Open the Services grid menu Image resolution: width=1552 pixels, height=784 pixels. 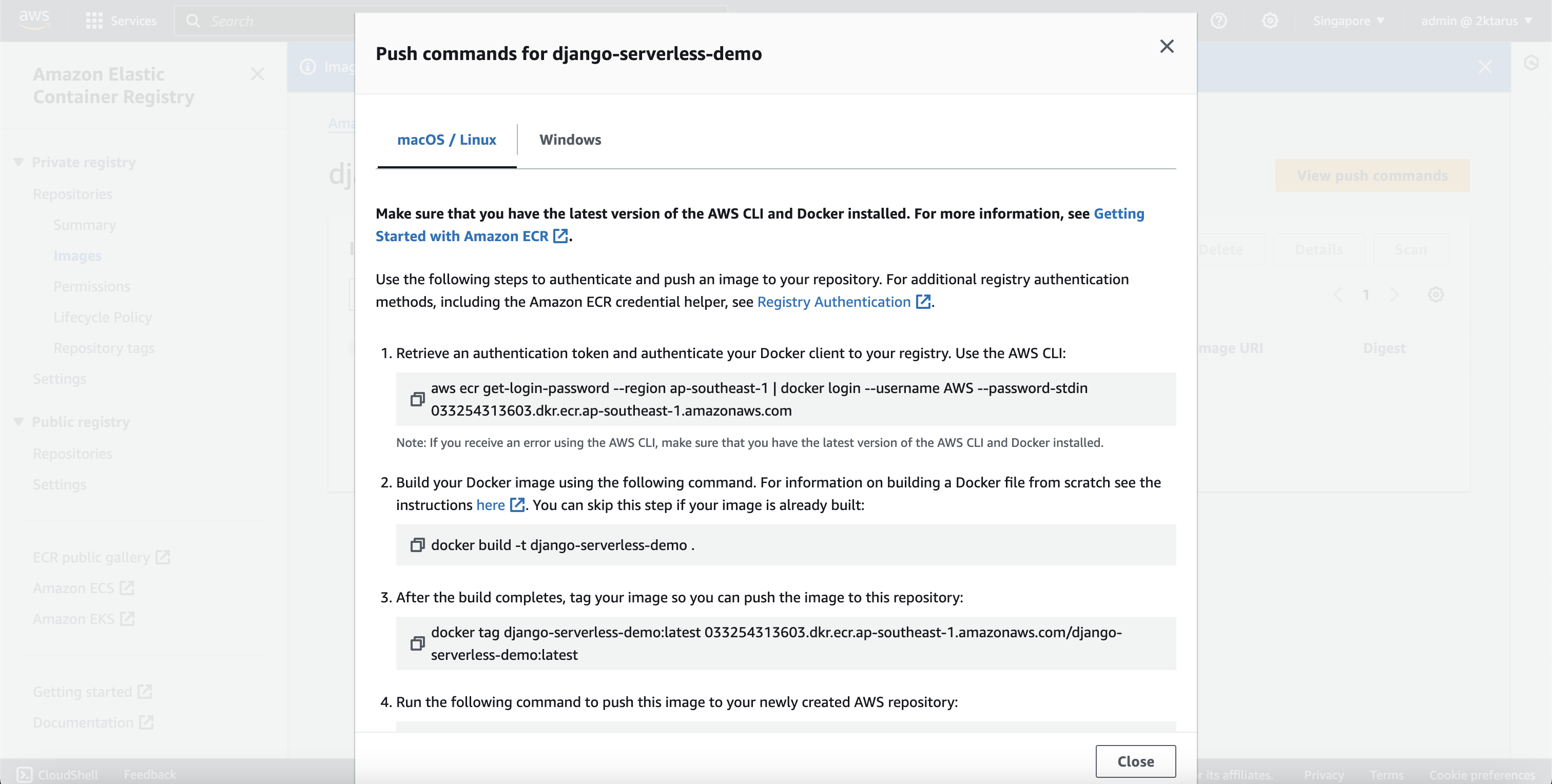[121, 21]
